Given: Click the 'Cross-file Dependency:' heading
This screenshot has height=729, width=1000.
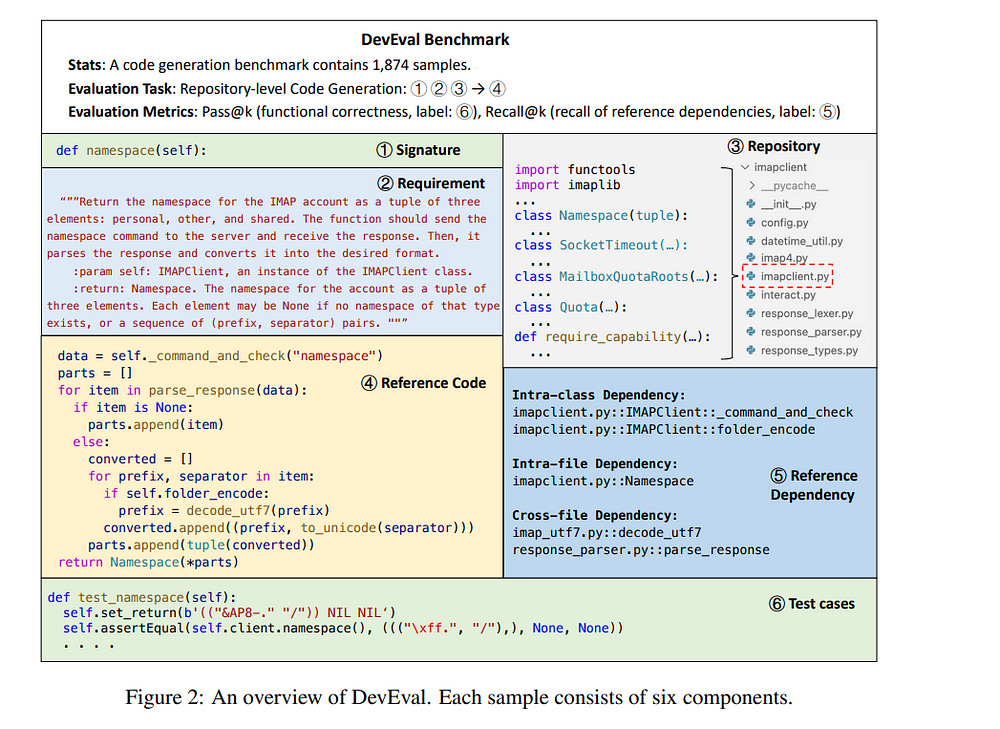Looking at the screenshot, I should [x=595, y=515].
